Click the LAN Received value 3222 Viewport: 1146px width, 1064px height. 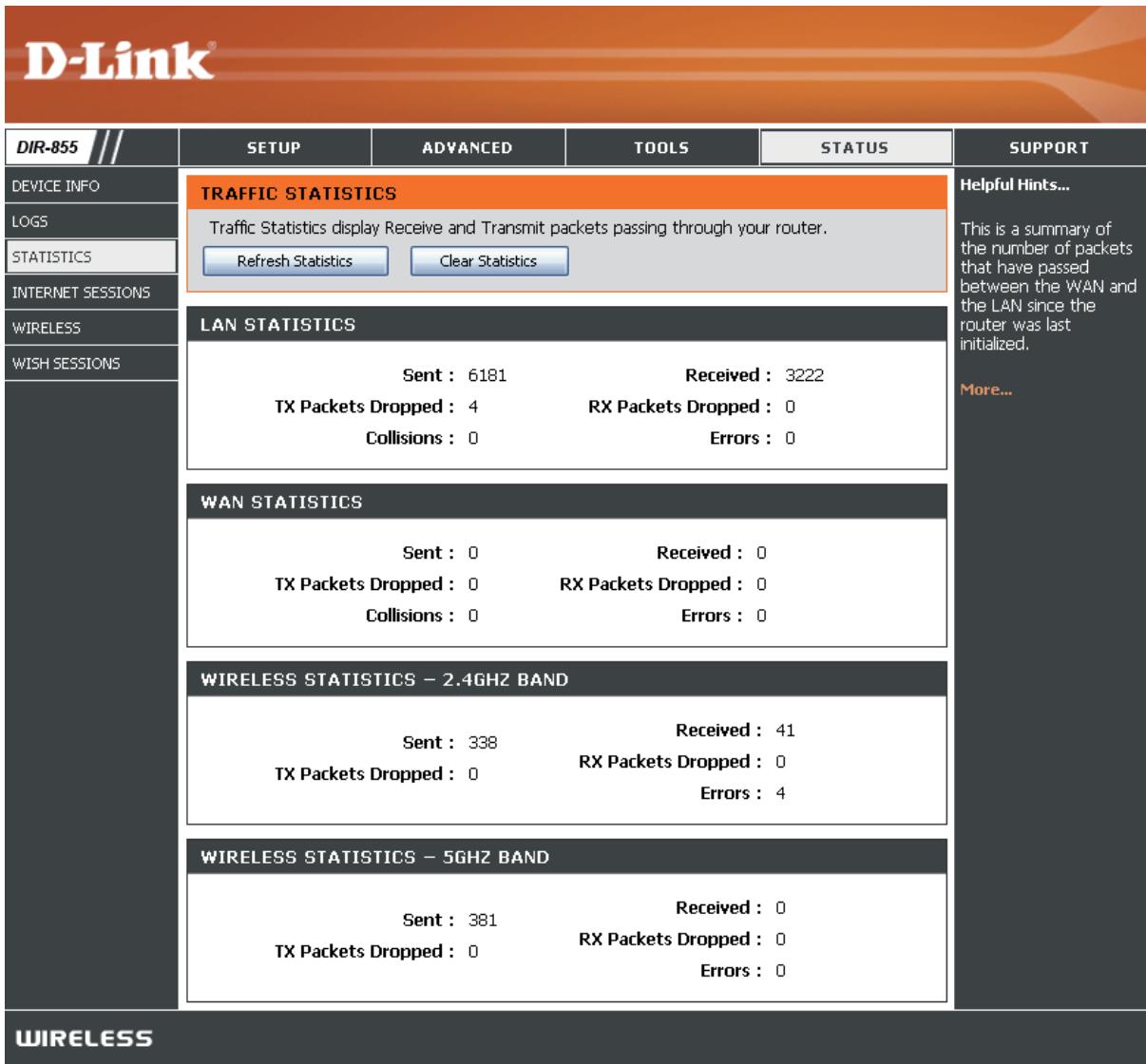(804, 375)
